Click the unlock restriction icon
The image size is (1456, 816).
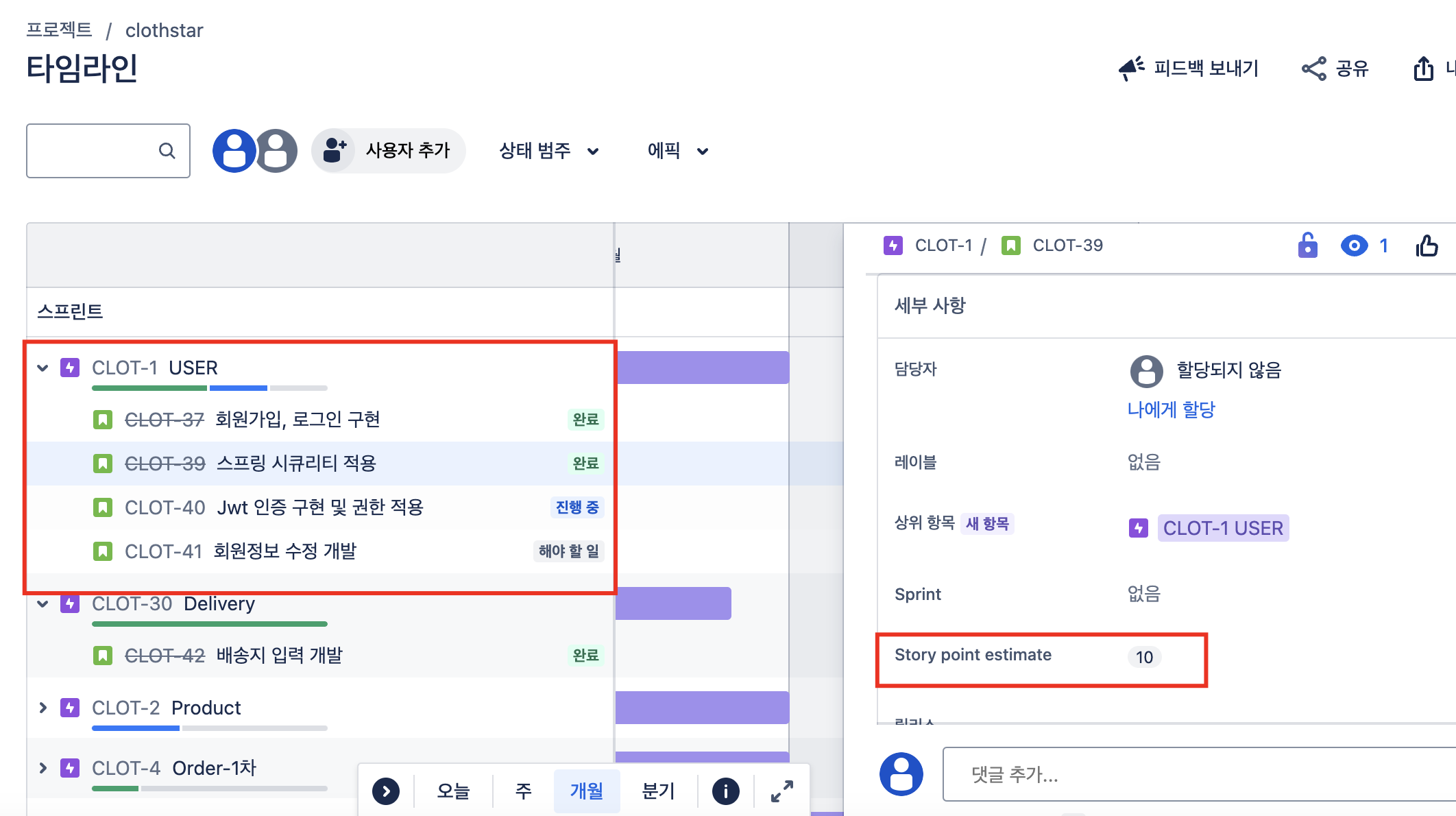[x=1307, y=245]
